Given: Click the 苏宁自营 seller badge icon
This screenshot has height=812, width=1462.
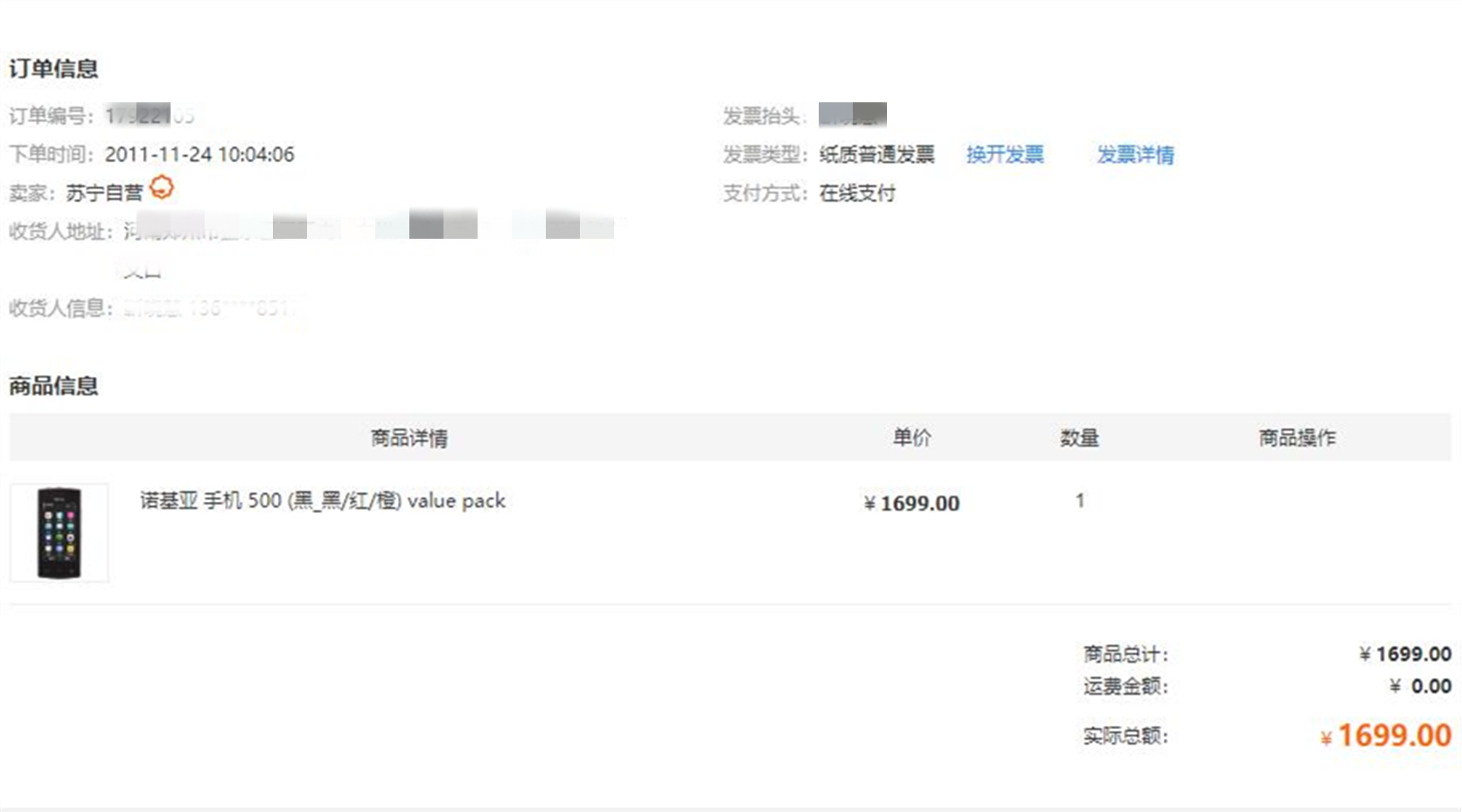Looking at the screenshot, I should tap(162, 188).
